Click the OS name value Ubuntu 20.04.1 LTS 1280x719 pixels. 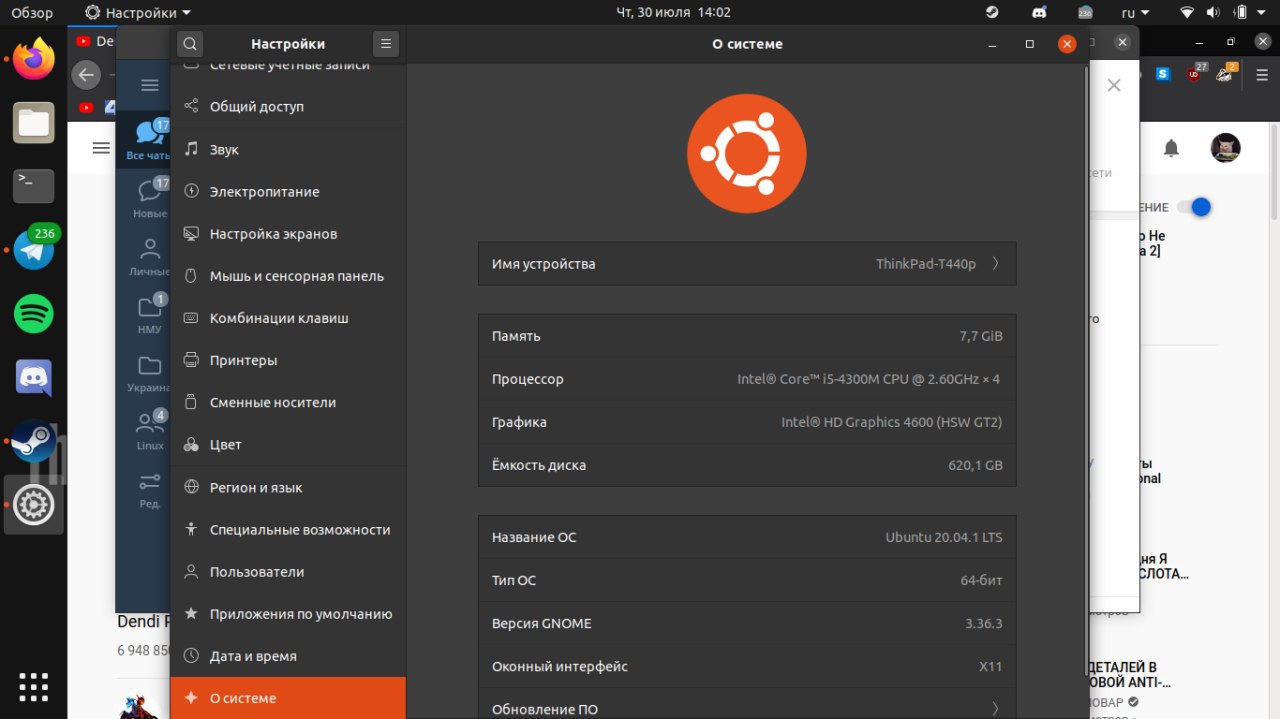pyautogui.click(x=943, y=537)
